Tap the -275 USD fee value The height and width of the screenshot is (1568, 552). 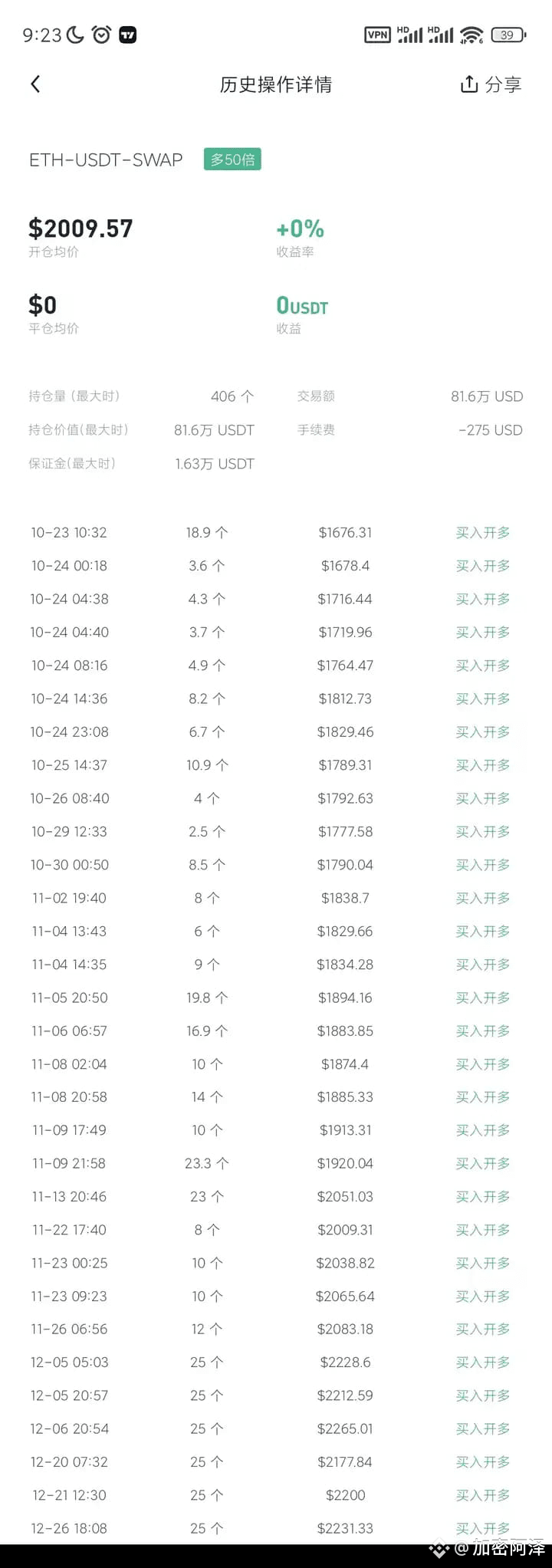point(491,430)
